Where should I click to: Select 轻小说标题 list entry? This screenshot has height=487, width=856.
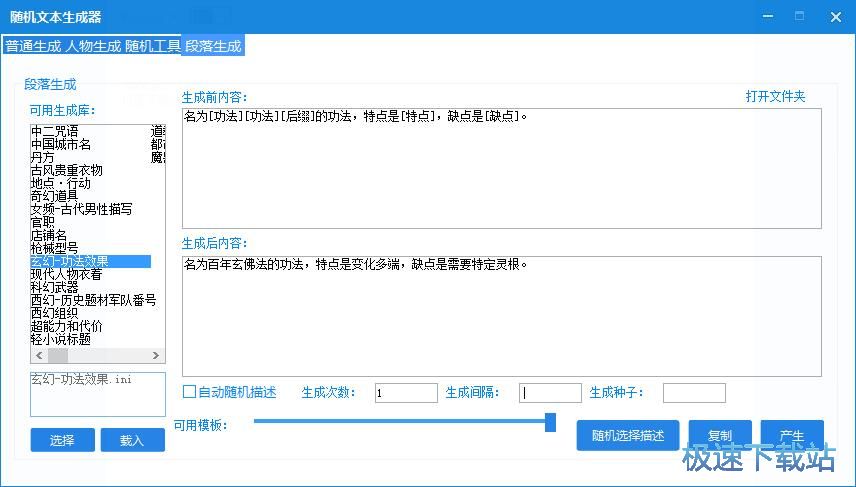[61, 340]
